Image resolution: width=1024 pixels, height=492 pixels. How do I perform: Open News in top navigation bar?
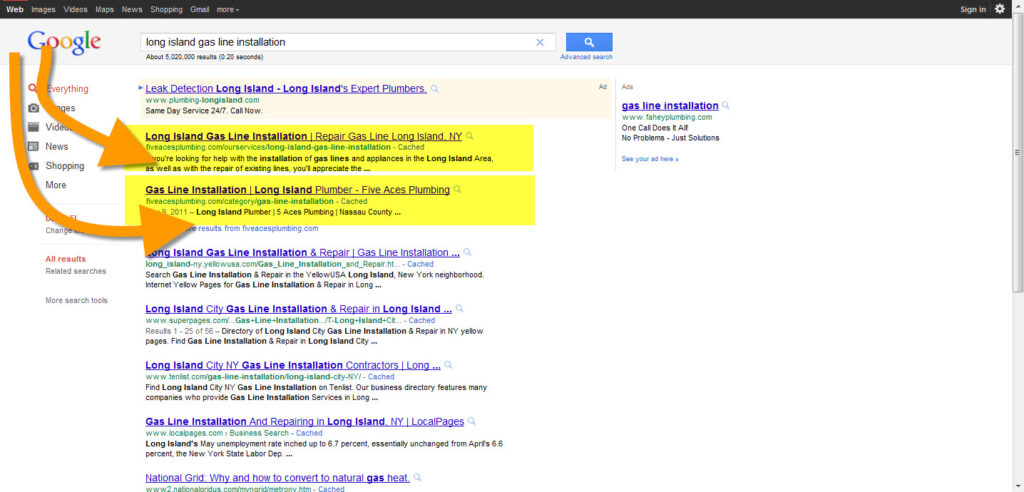coord(132,10)
